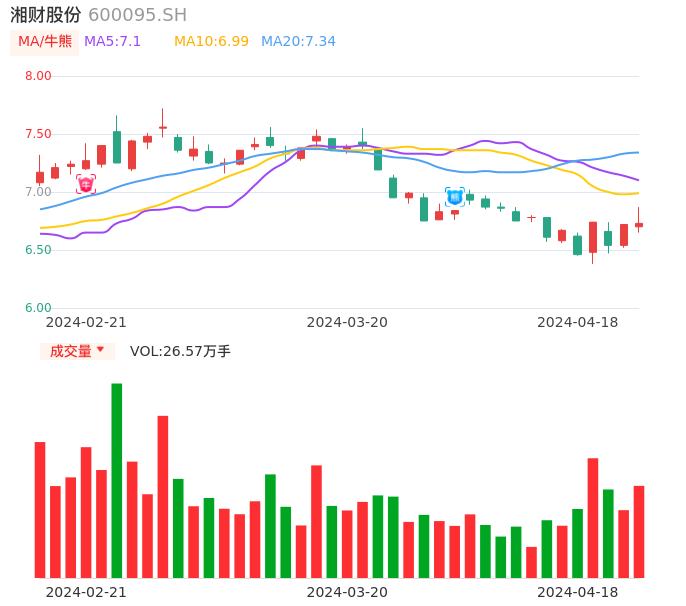686x606 pixels.
Task: Open the 成交量 indicator dropdown
Action: pos(77,351)
